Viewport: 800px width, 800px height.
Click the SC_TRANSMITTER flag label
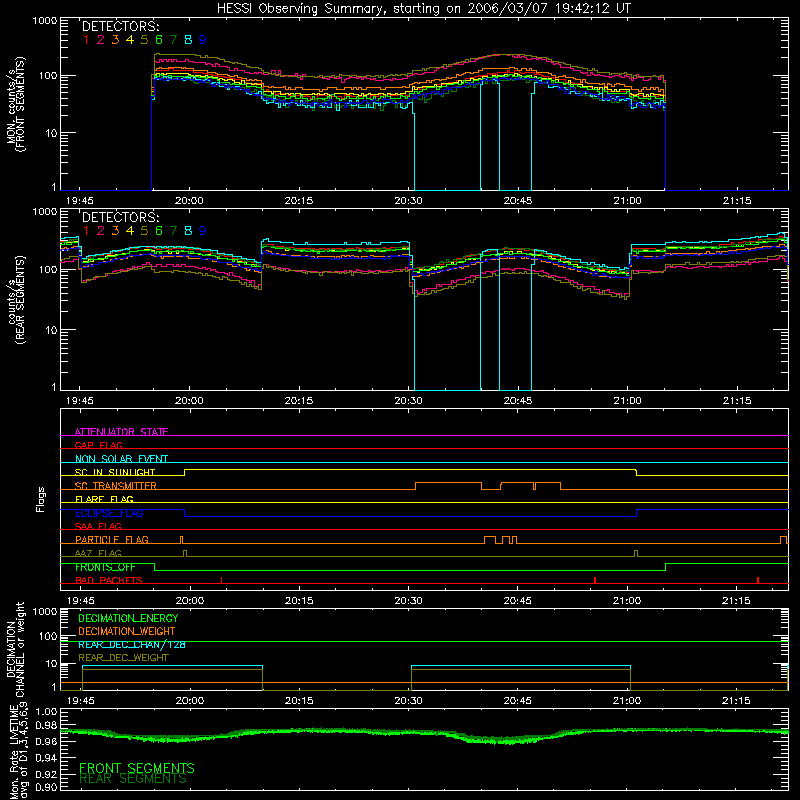point(116,486)
